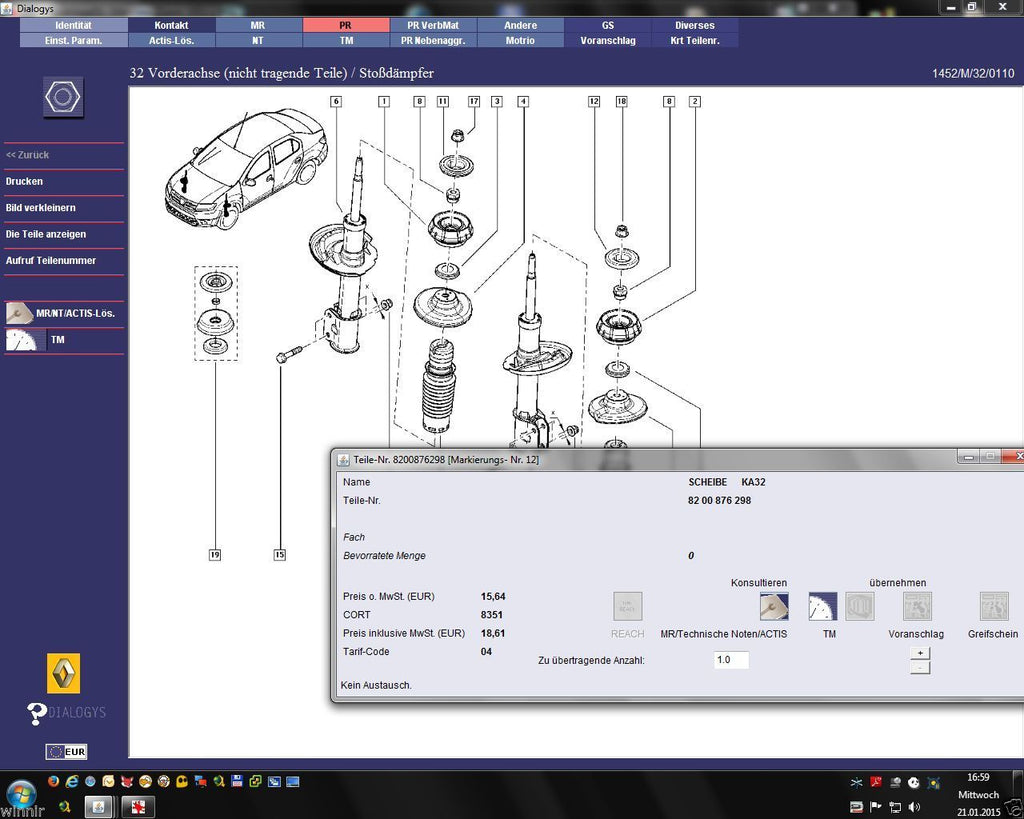Select part marker 15 in diagram
Screen dimensions: 1024x819
(x=280, y=554)
